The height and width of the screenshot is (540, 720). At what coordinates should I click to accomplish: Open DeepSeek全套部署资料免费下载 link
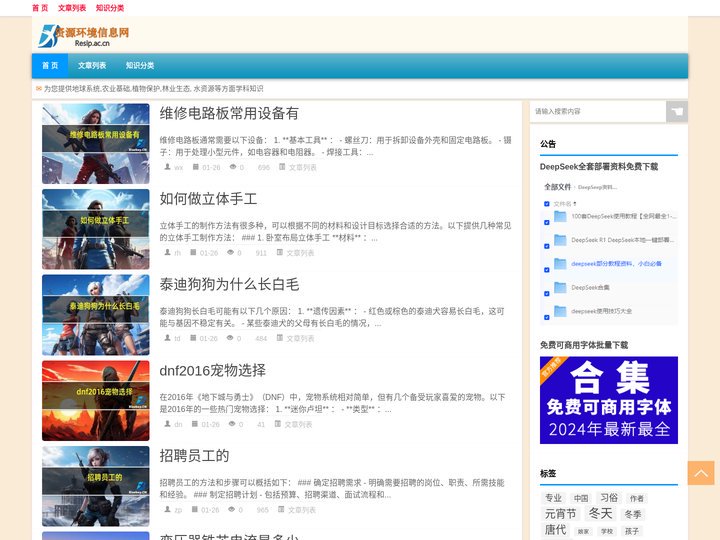(x=599, y=167)
